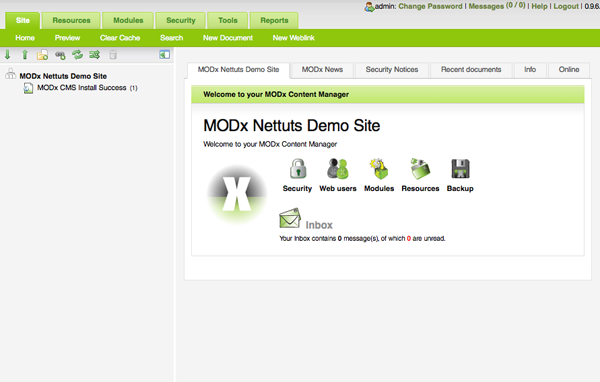Image resolution: width=600 pixels, height=382 pixels.
Task: Select the Online tab
Action: point(569,70)
